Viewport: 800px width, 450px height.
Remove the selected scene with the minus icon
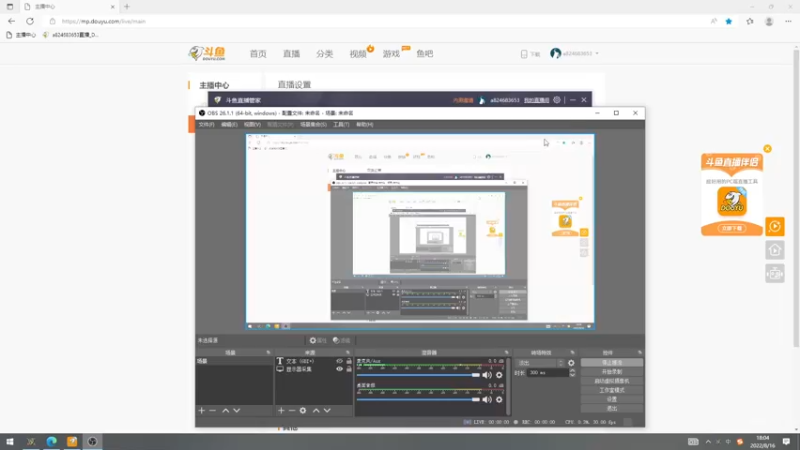click(213, 410)
